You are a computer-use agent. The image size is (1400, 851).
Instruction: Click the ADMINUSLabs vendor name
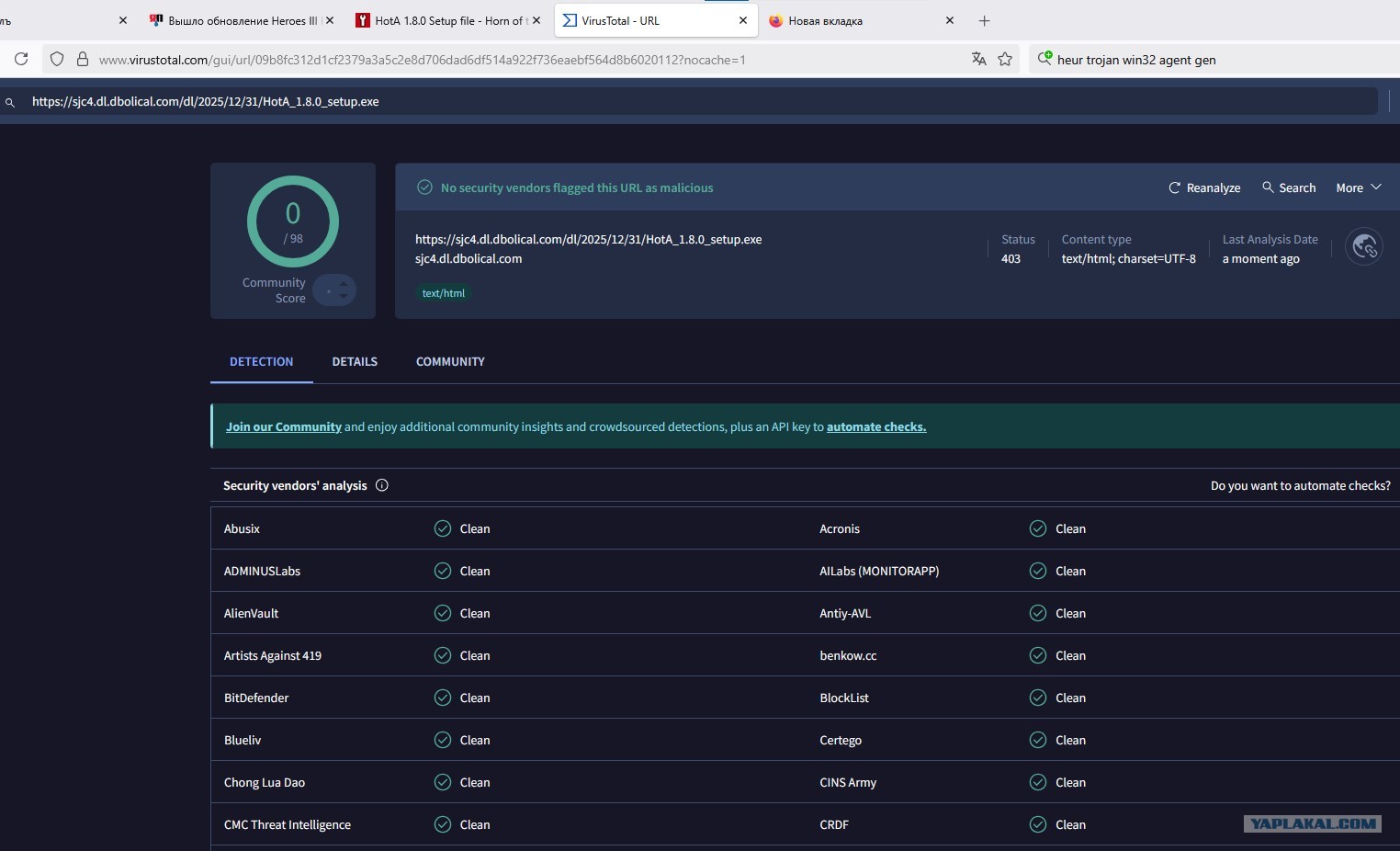(262, 571)
